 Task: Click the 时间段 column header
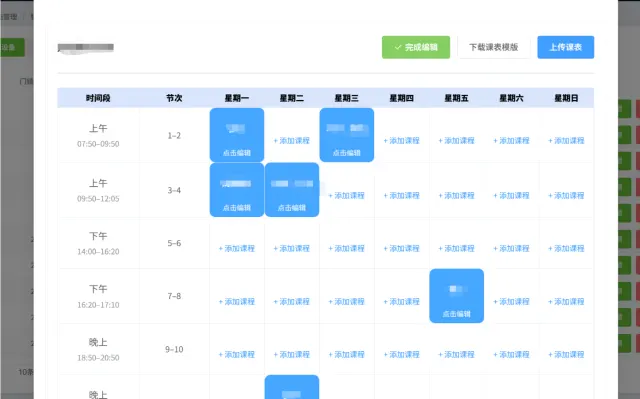(98, 98)
